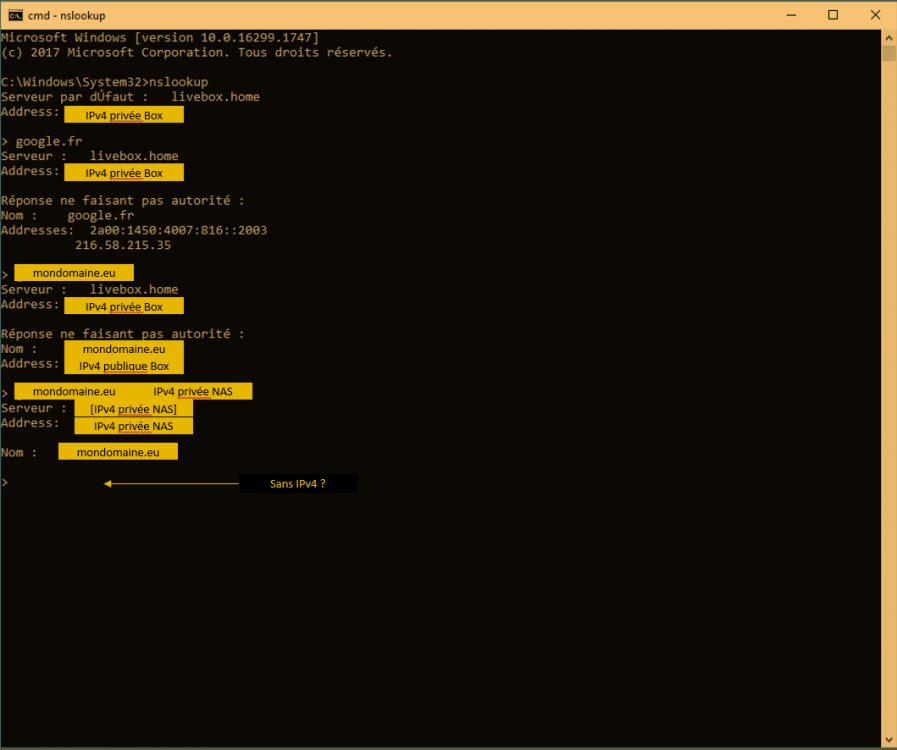Click the black "Sans IPv4 ?" annotation
Viewport: 897px width, 750px height.
point(298,484)
